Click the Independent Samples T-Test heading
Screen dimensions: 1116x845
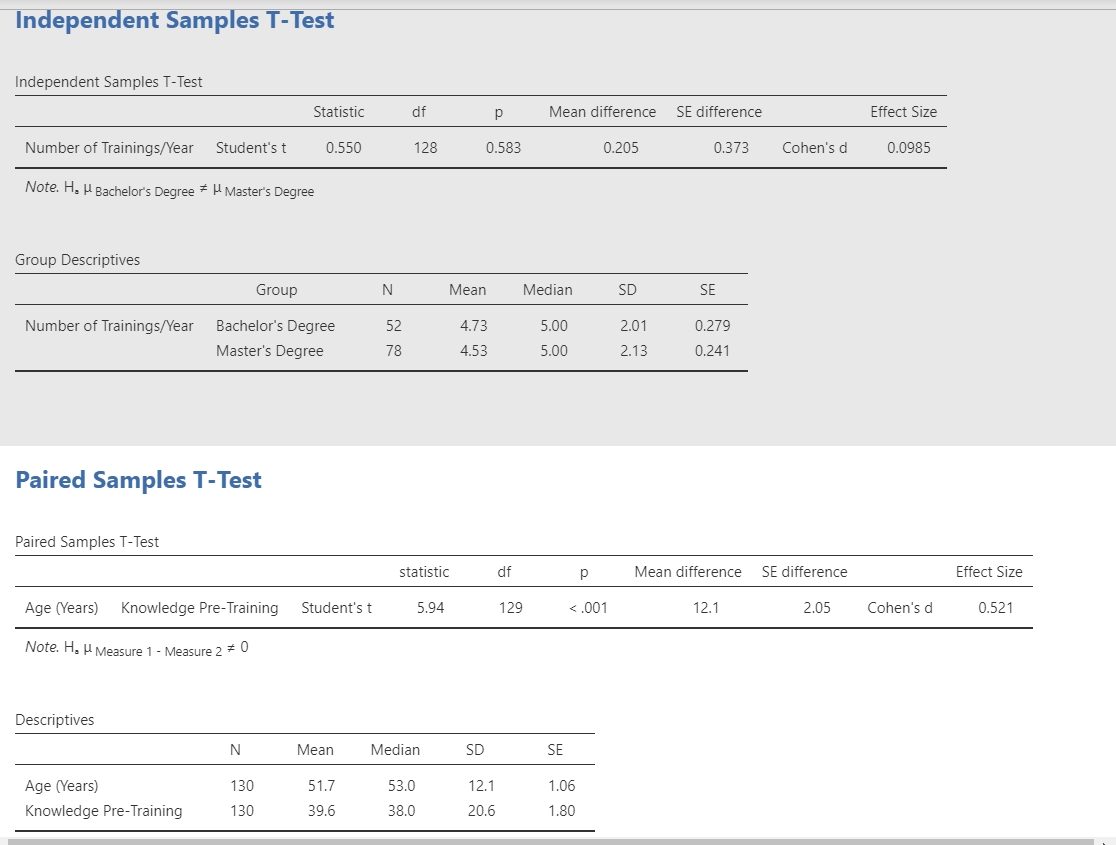click(175, 20)
